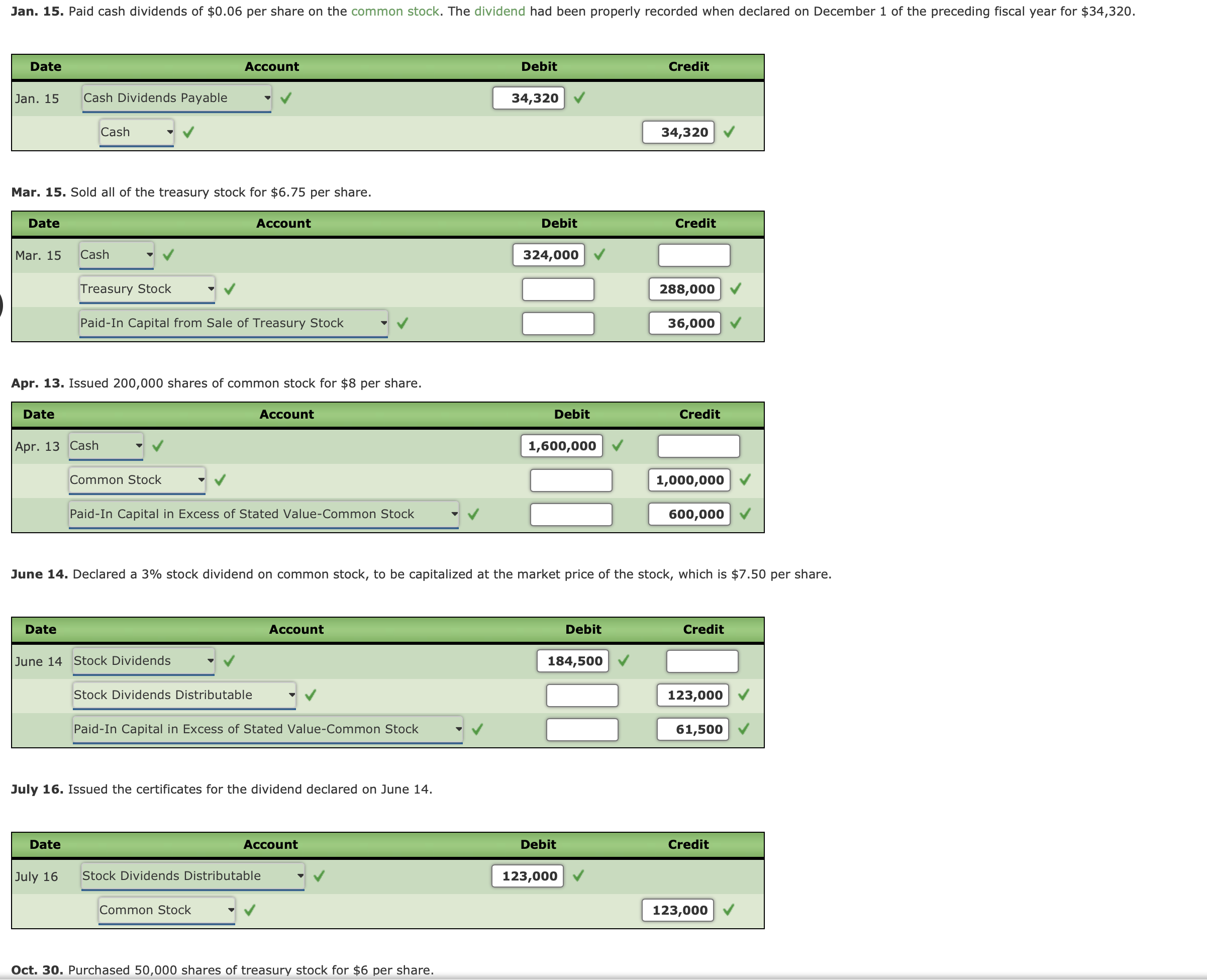Click the empty debit field beside Treasury Stock

coord(557,289)
